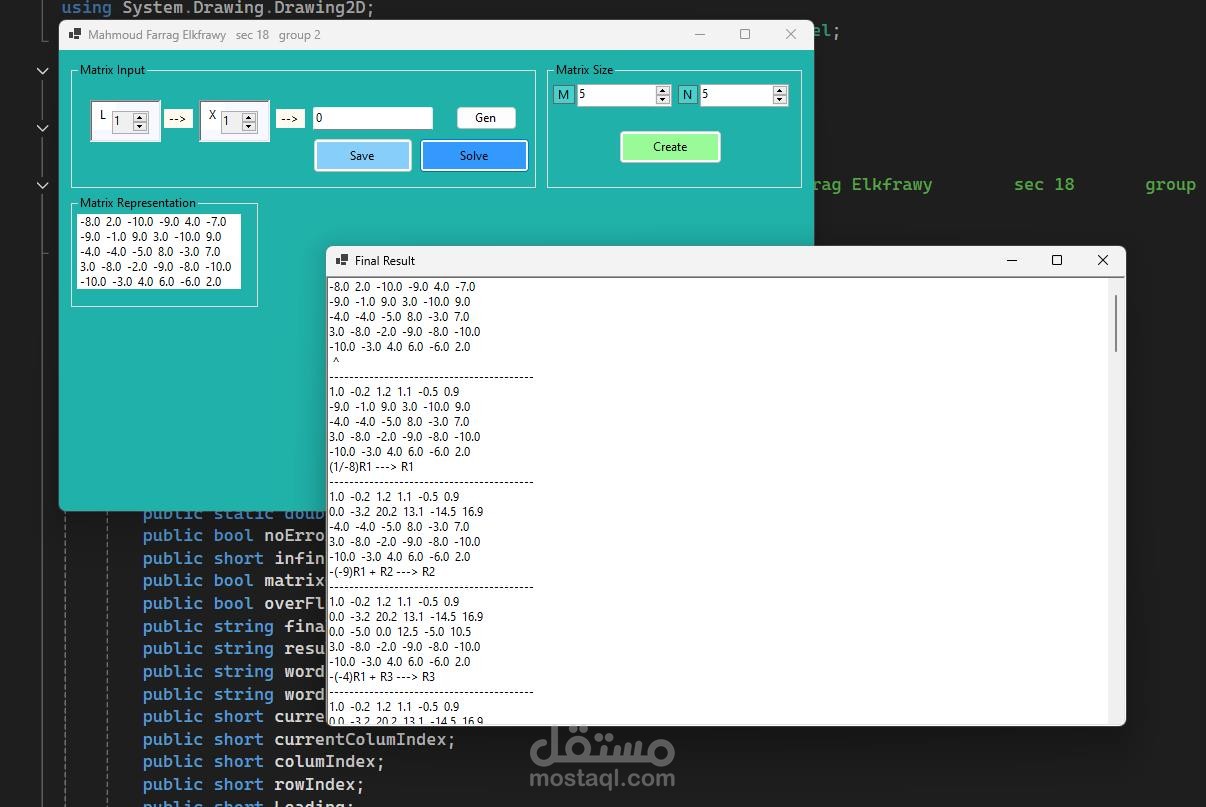Click the '-(-9)R1 + R2 ---> R2' line
This screenshot has width=1206, height=807.
[382, 572]
